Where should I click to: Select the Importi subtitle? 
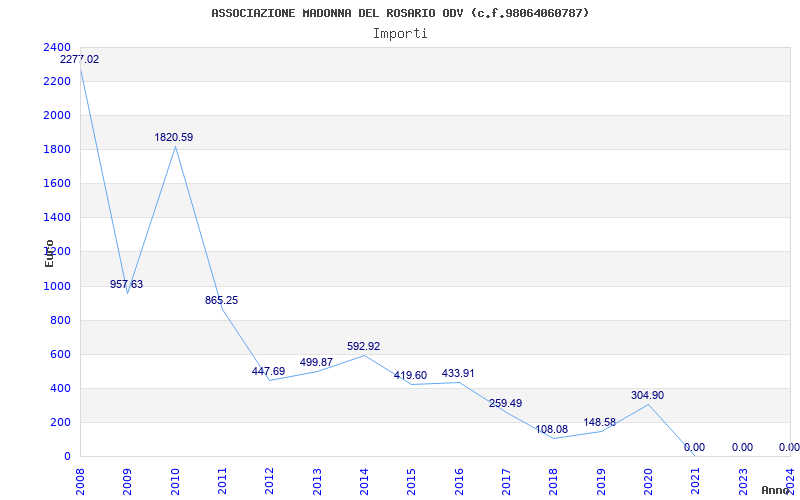pos(400,34)
